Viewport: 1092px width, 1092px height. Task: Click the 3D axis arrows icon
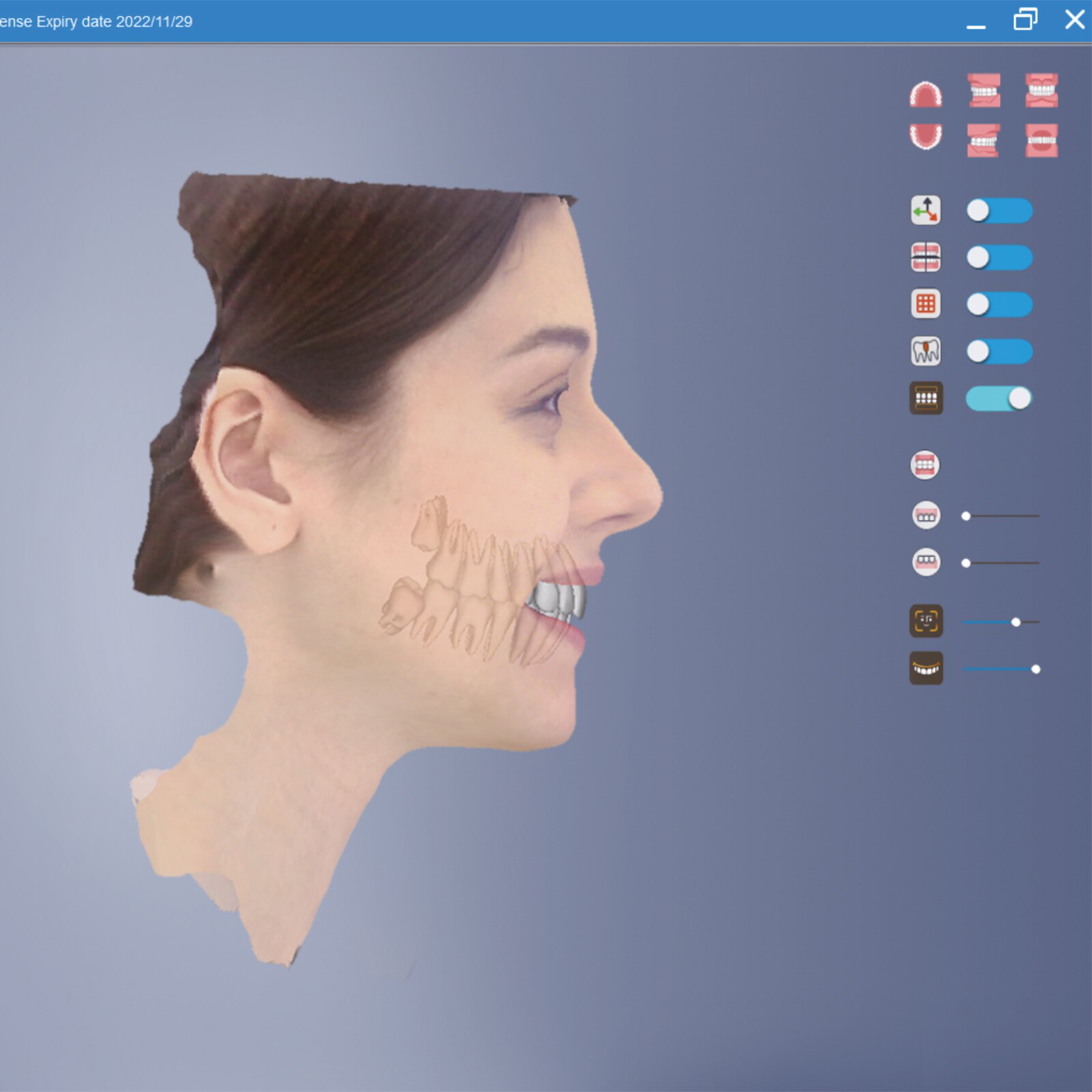coord(925,210)
